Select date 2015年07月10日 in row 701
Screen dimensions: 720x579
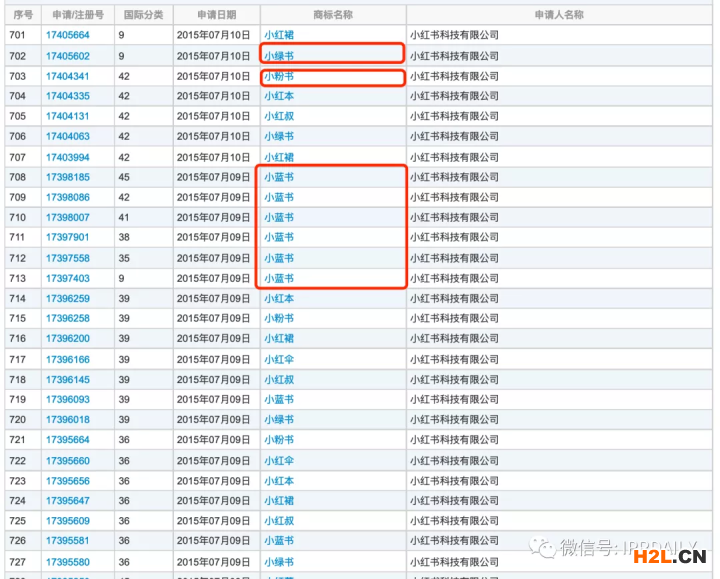214,35
